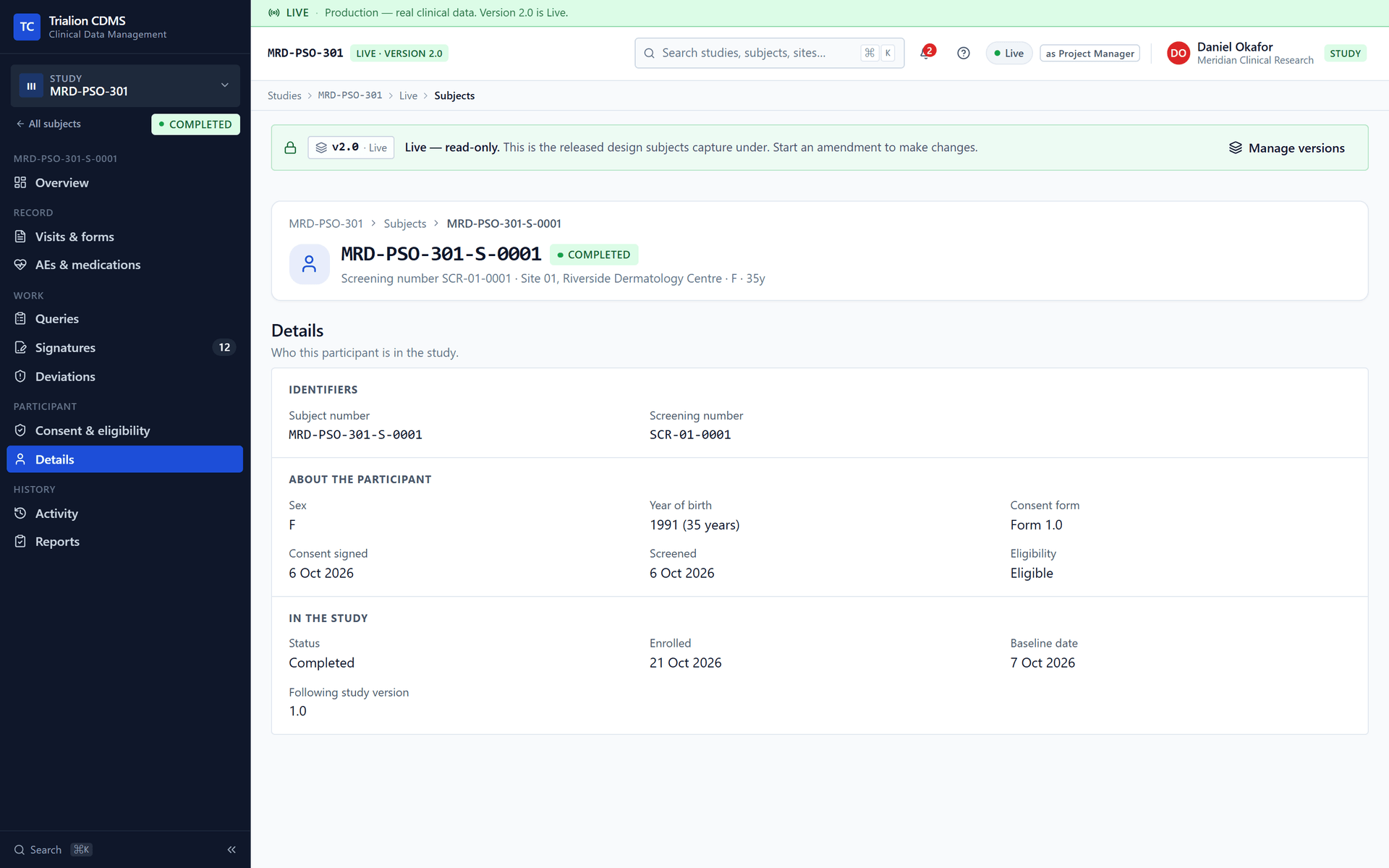The image size is (1389, 868).
Task: Click the Consent form value 'Form 1.0'
Action: pos(1036,525)
